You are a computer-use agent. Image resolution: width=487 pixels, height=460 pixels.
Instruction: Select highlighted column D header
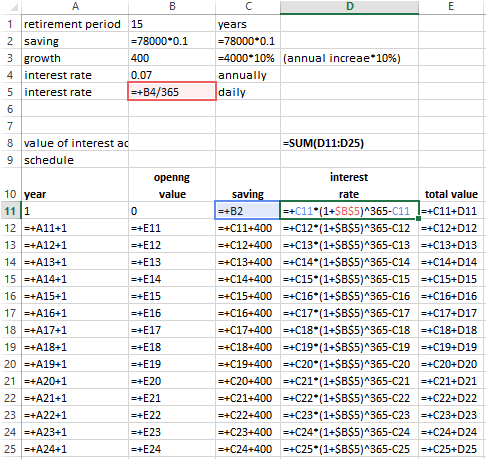(349, 7)
